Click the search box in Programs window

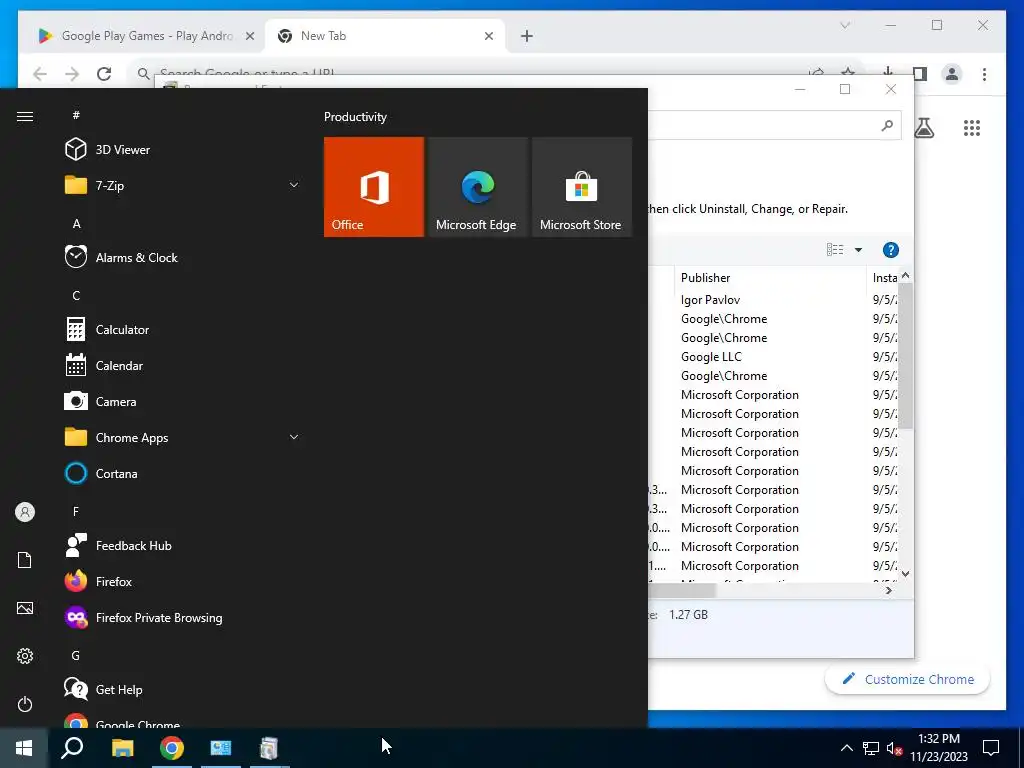click(x=774, y=125)
